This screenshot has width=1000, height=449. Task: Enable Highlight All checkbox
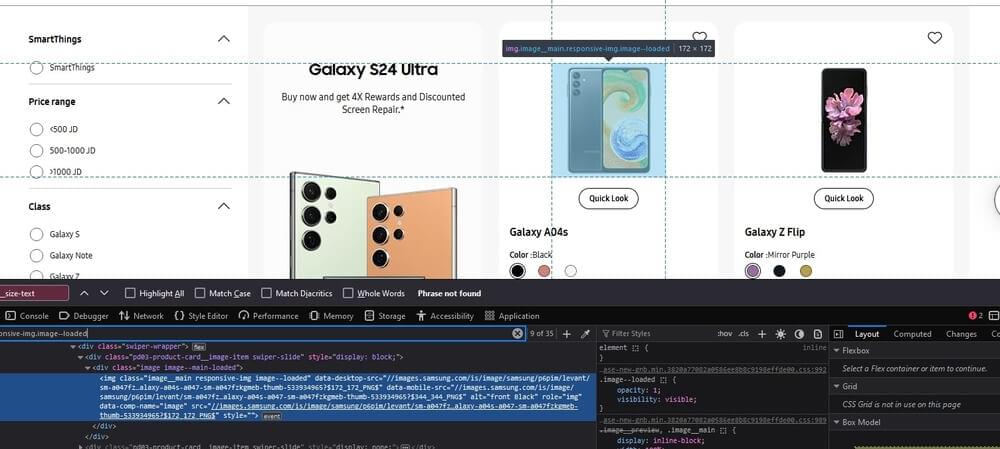(x=130, y=293)
